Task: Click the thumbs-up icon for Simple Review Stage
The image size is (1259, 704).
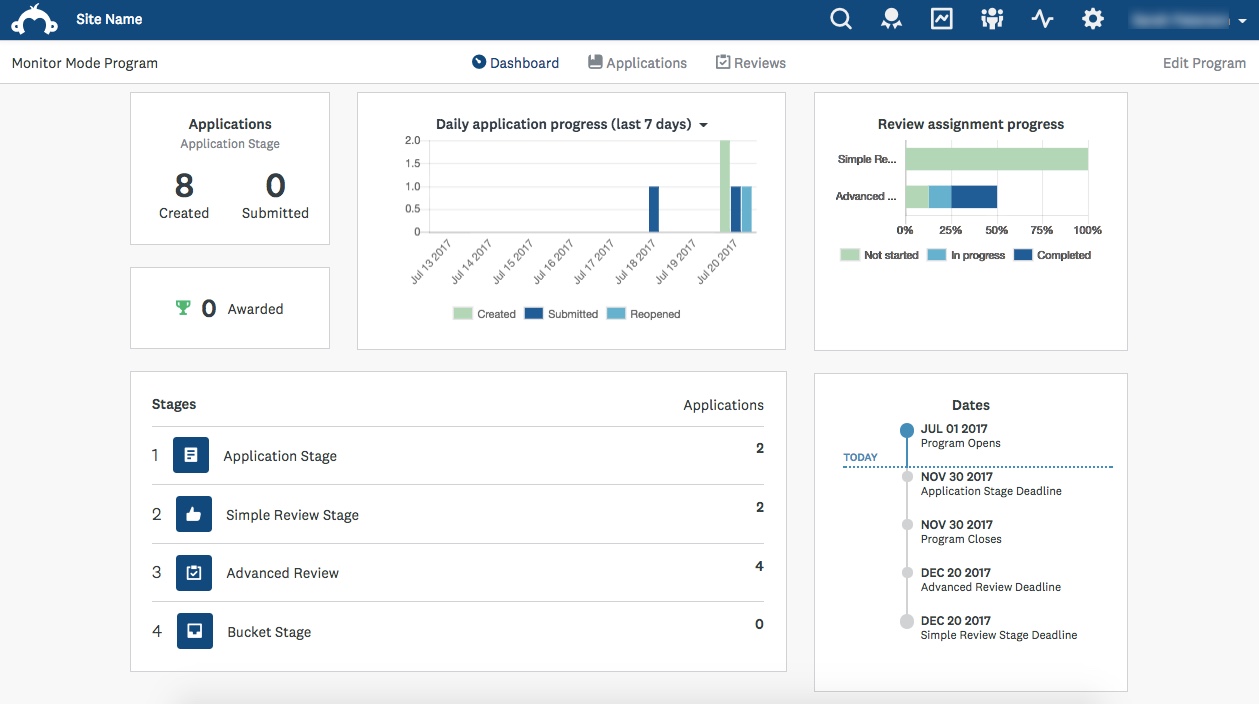Action: pyautogui.click(x=193, y=513)
